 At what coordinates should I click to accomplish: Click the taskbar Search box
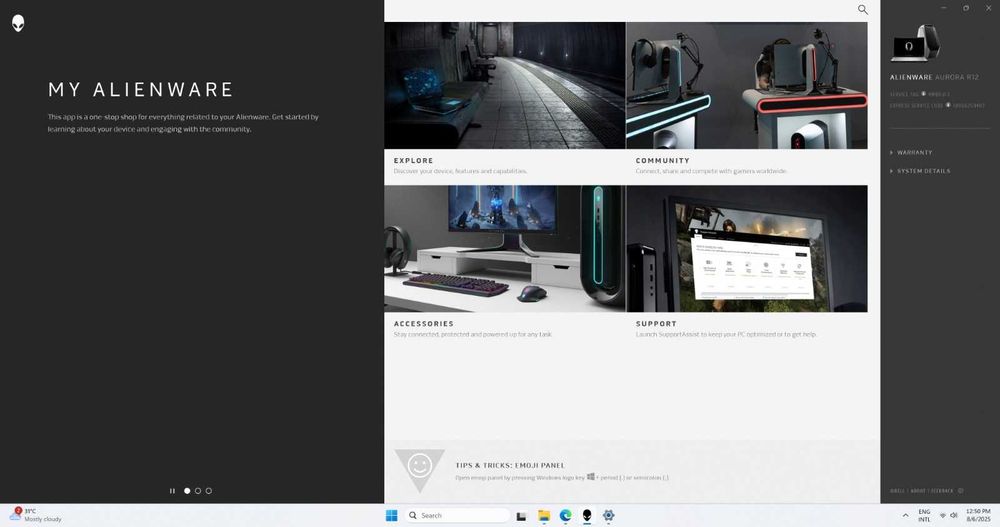point(457,516)
